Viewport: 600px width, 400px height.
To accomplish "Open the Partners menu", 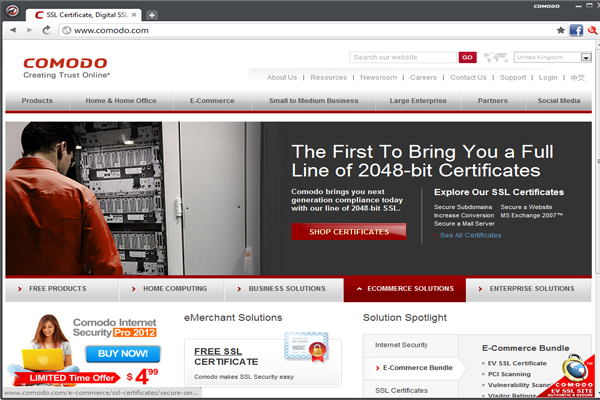I will pyautogui.click(x=492, y=101).
